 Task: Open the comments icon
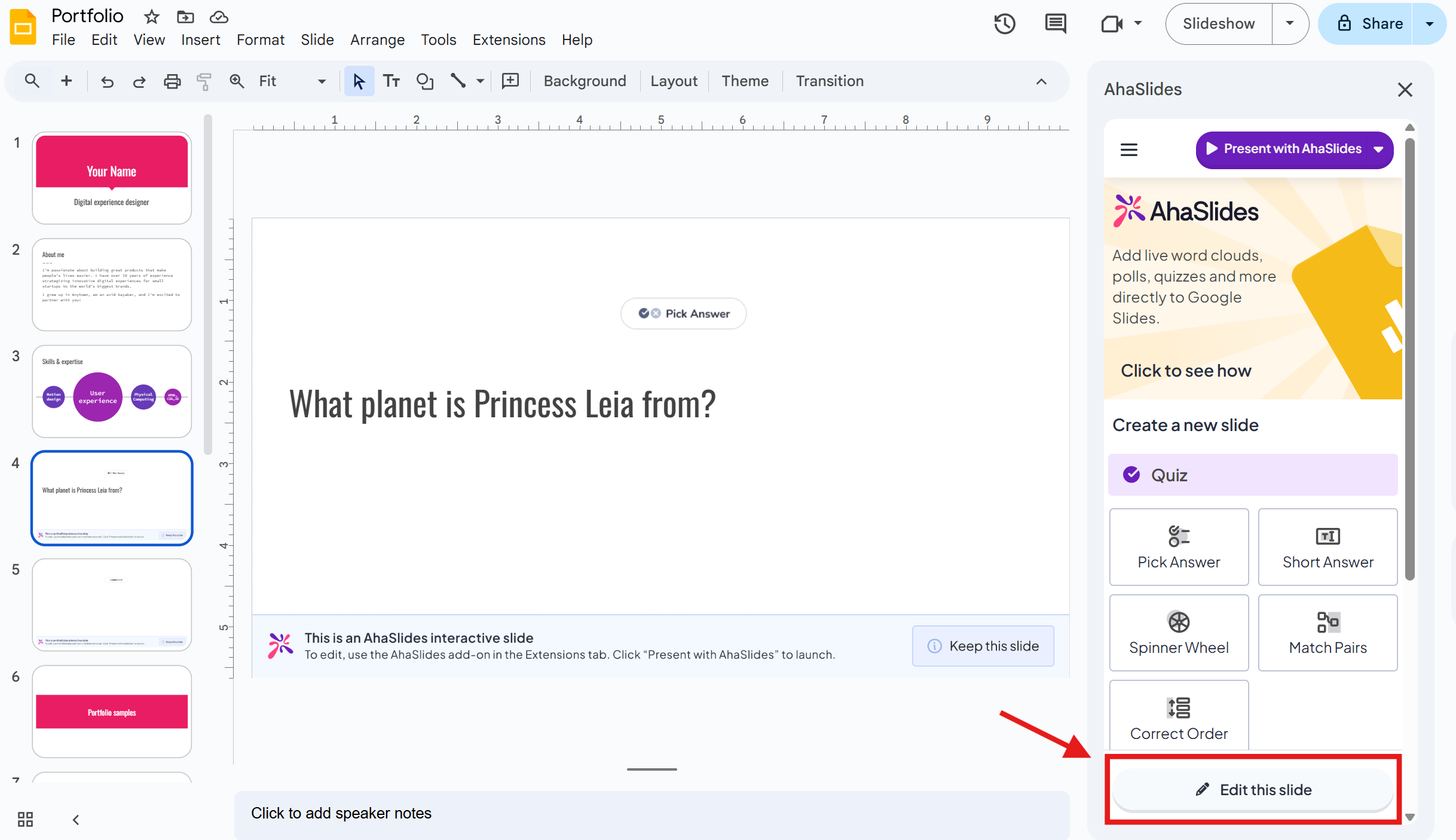(1055, 24)
